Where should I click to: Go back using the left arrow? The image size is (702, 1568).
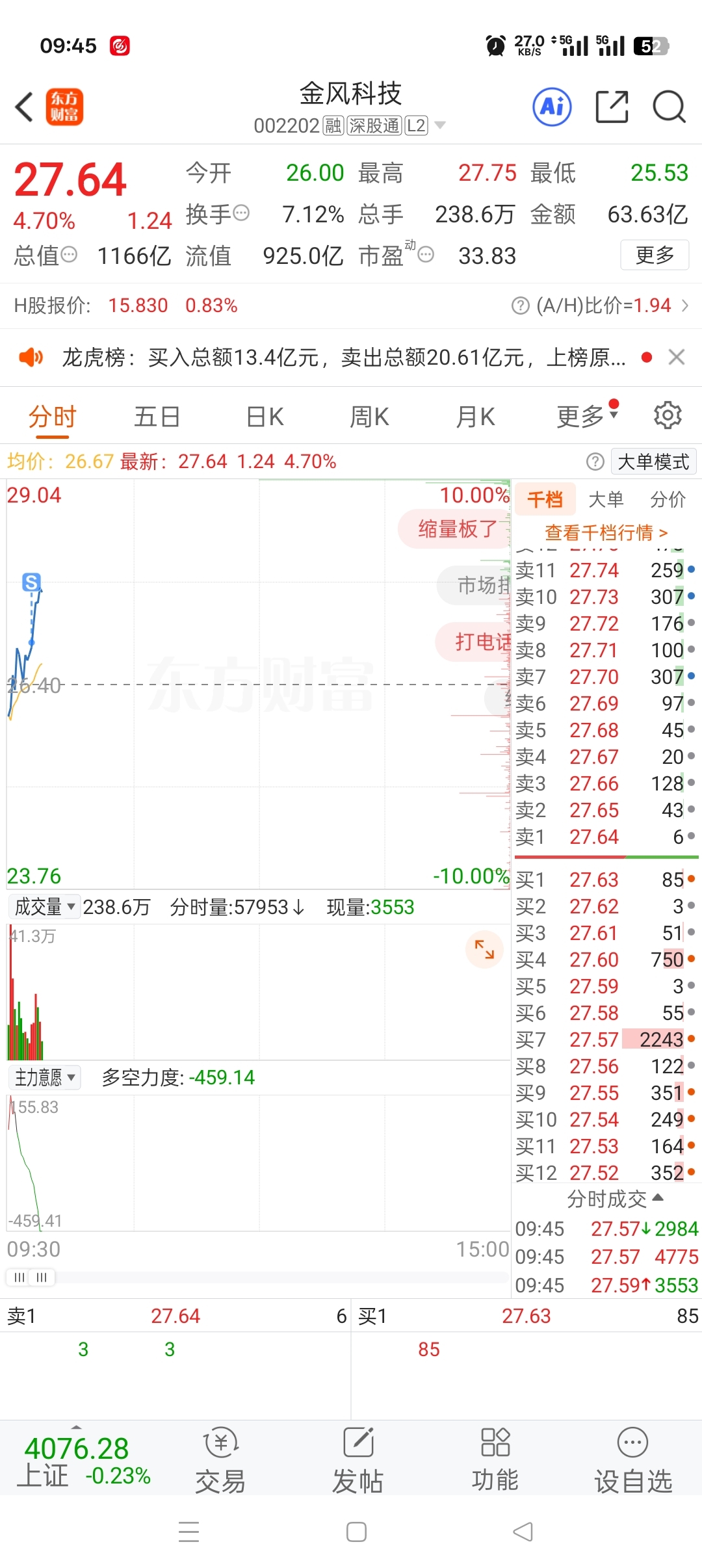click(x=24, y=107)
